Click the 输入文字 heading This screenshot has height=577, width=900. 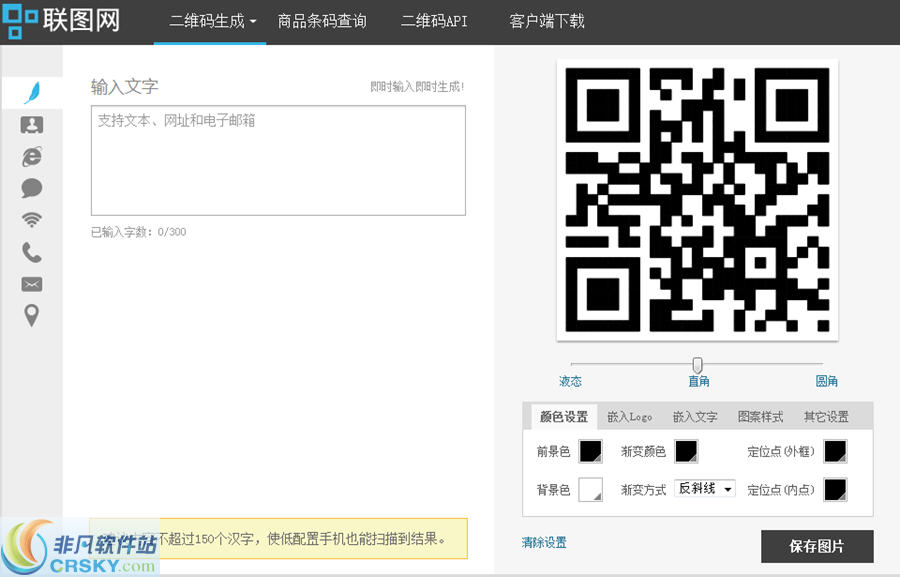tap(125, 87)
